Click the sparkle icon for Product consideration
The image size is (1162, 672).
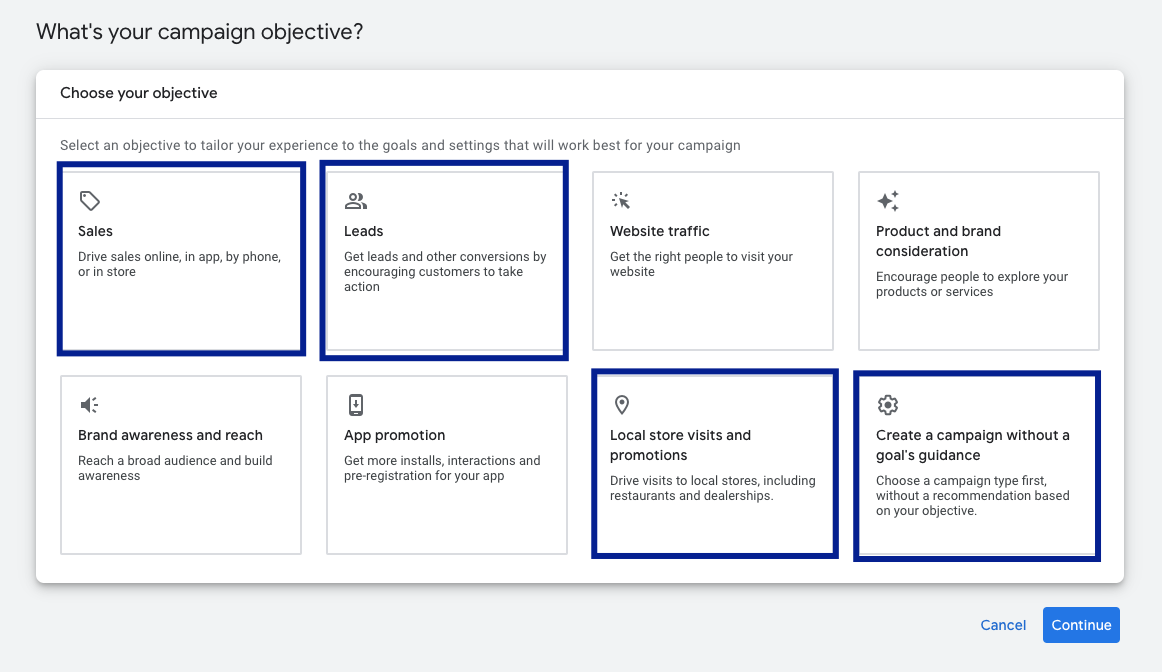887,201
